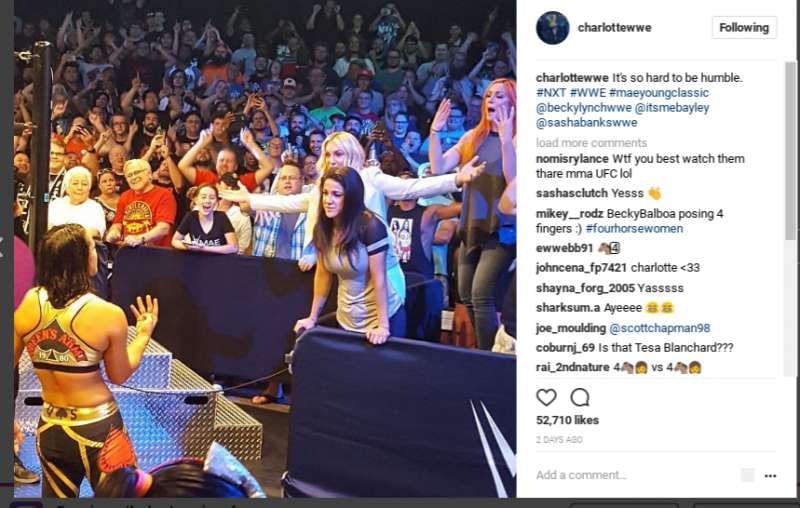The image size is (800, 508).
Task: View the 52,710 likes list
Action: point(567,420)
